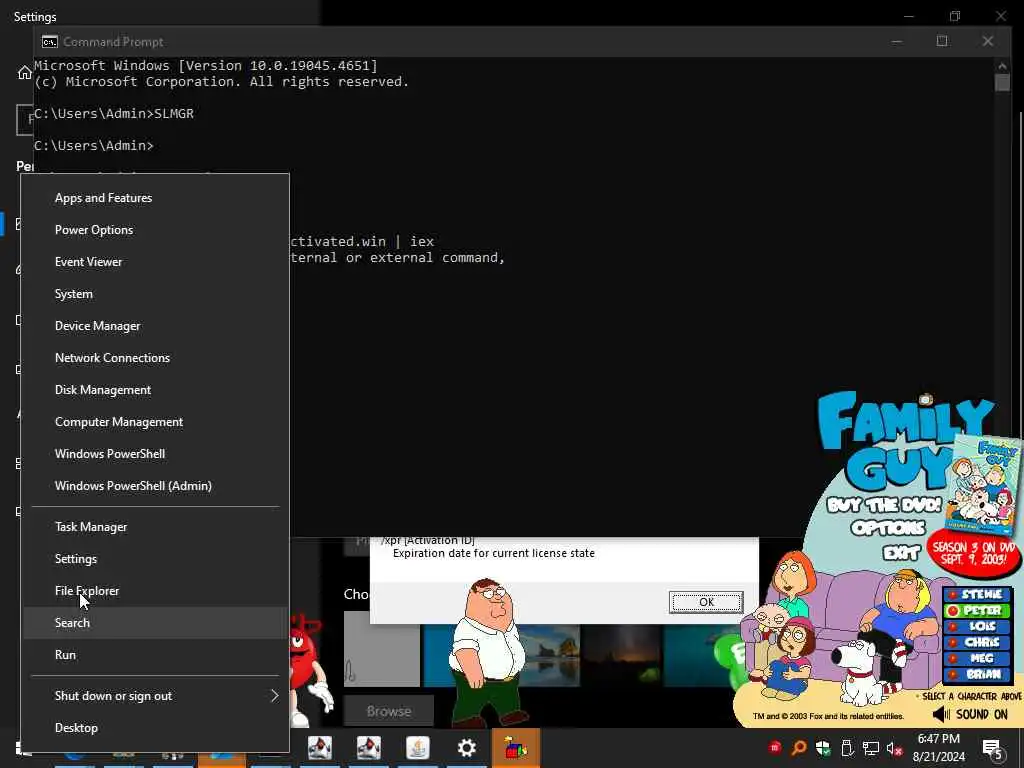The width and height of the screenshot is (1024, 768).
Task: Click Buy the DVD! in Family Guy
Action: click(884, 505)
